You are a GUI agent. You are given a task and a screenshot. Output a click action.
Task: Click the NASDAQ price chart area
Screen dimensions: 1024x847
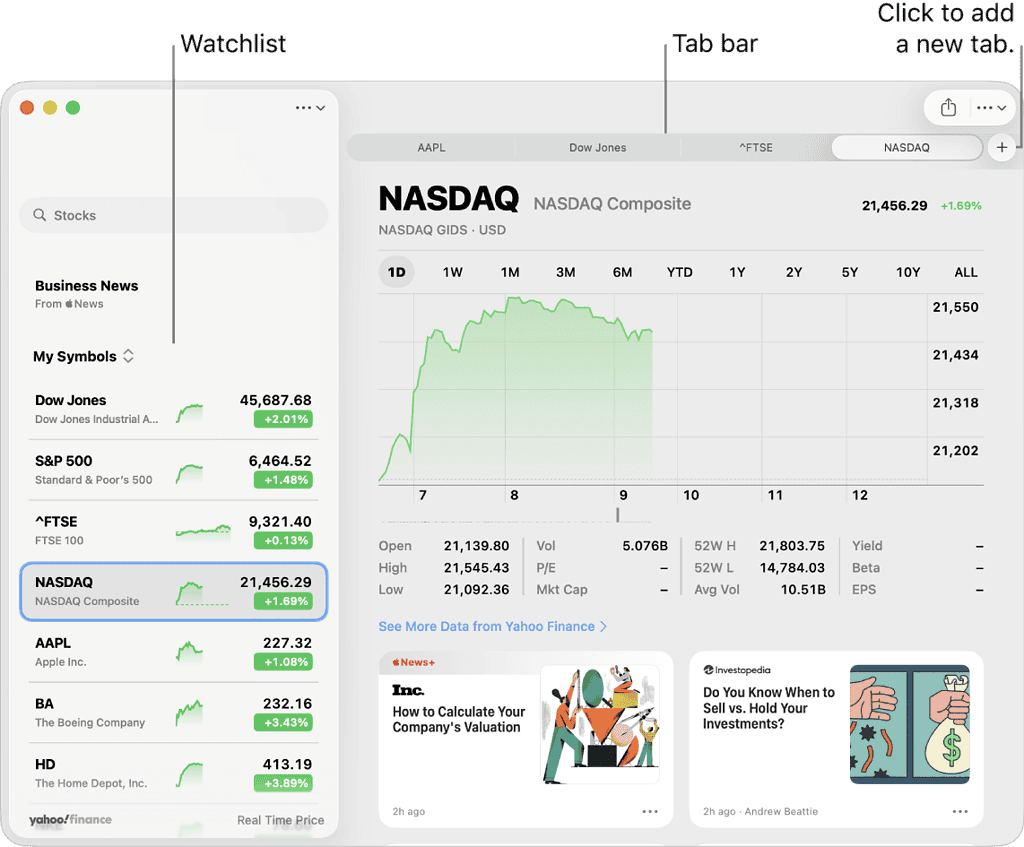pyautogui.click(x=652, y=389)
